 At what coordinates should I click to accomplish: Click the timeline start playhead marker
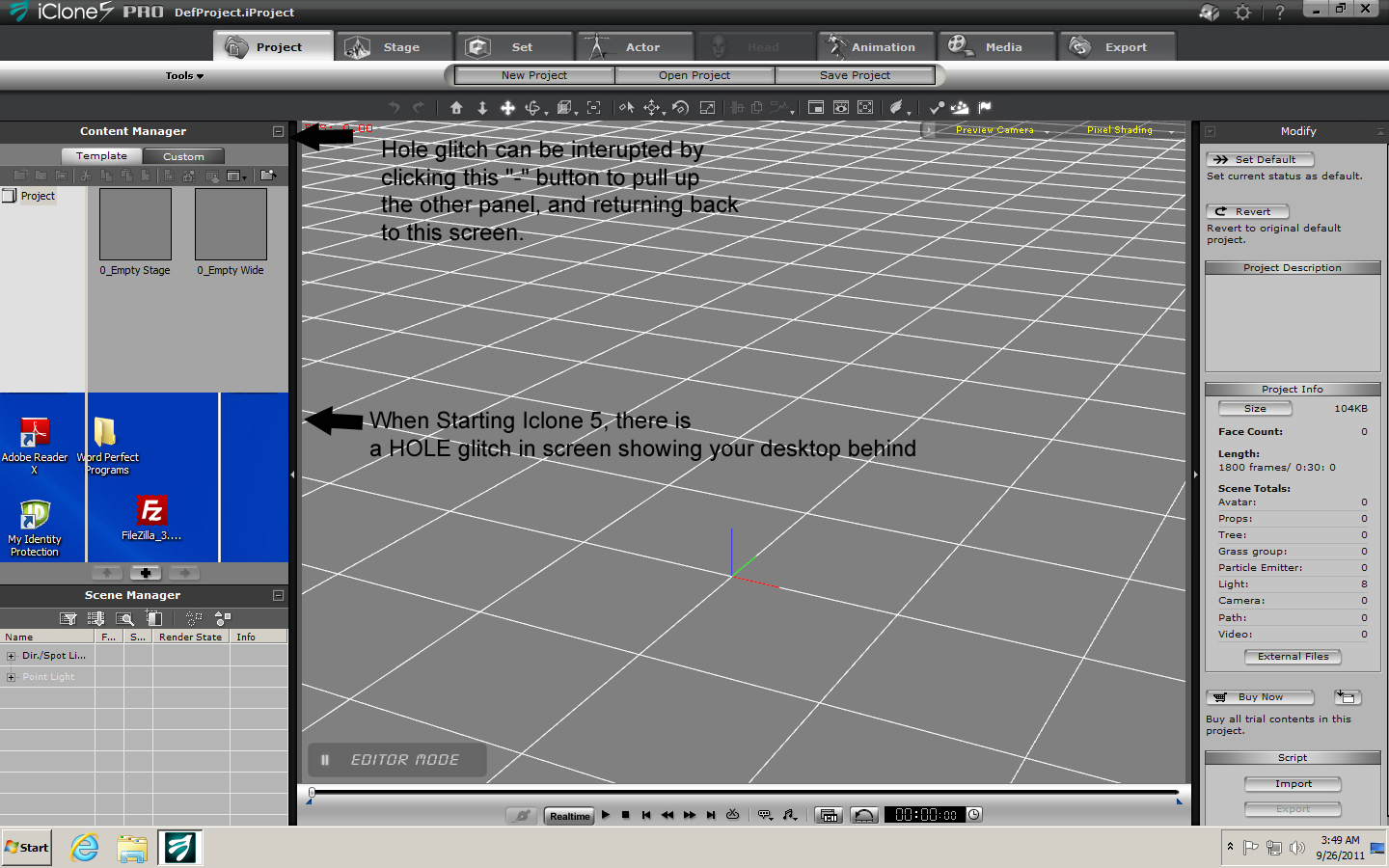pos(312,793)
